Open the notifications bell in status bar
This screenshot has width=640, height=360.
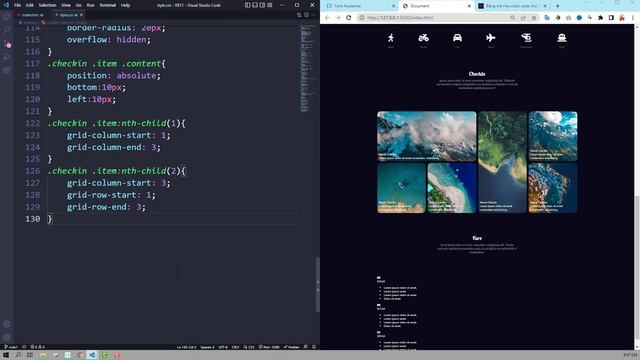click(x=314, y=347)
